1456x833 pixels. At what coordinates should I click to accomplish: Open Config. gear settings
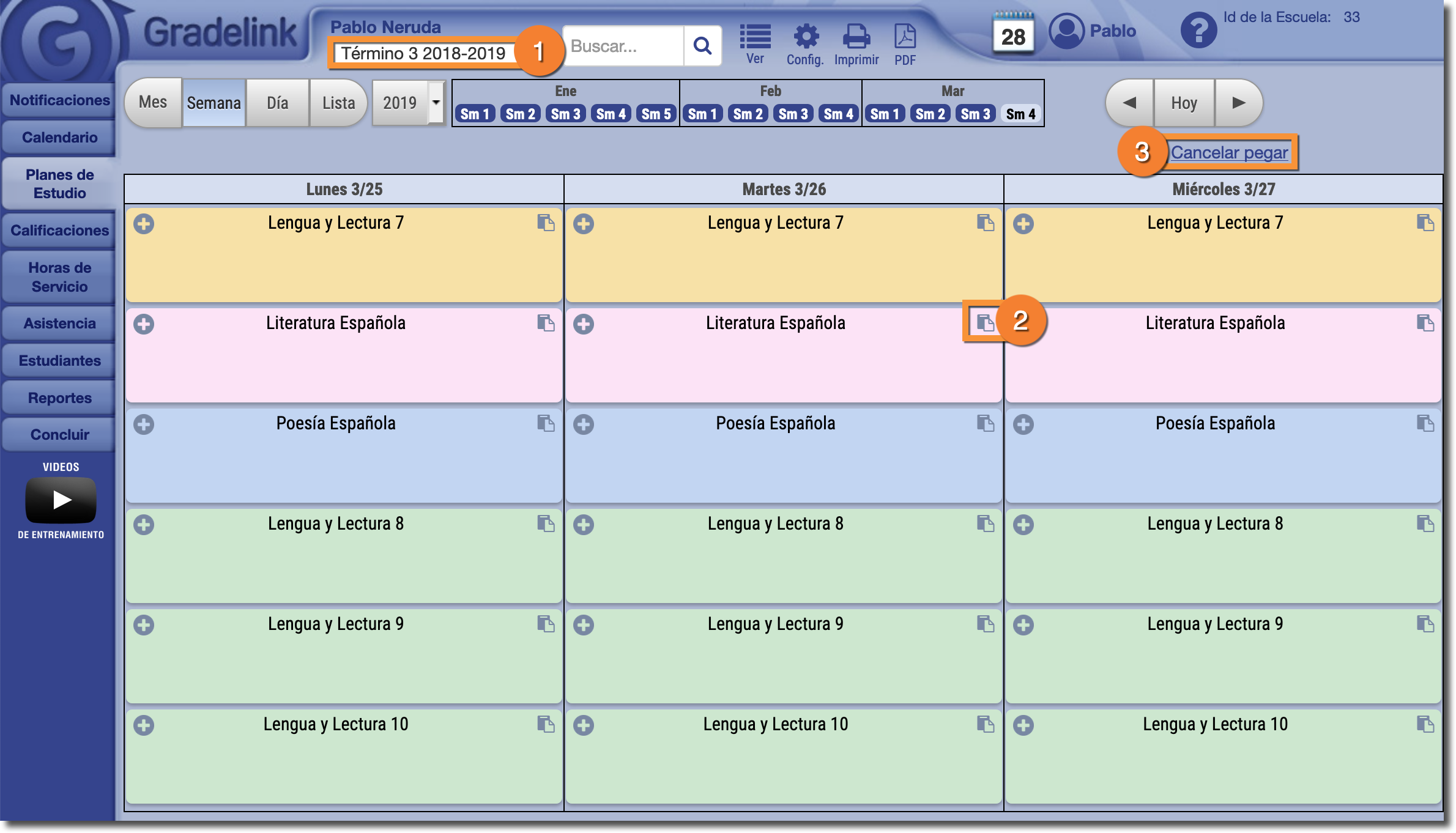click(x=806, y=38)
